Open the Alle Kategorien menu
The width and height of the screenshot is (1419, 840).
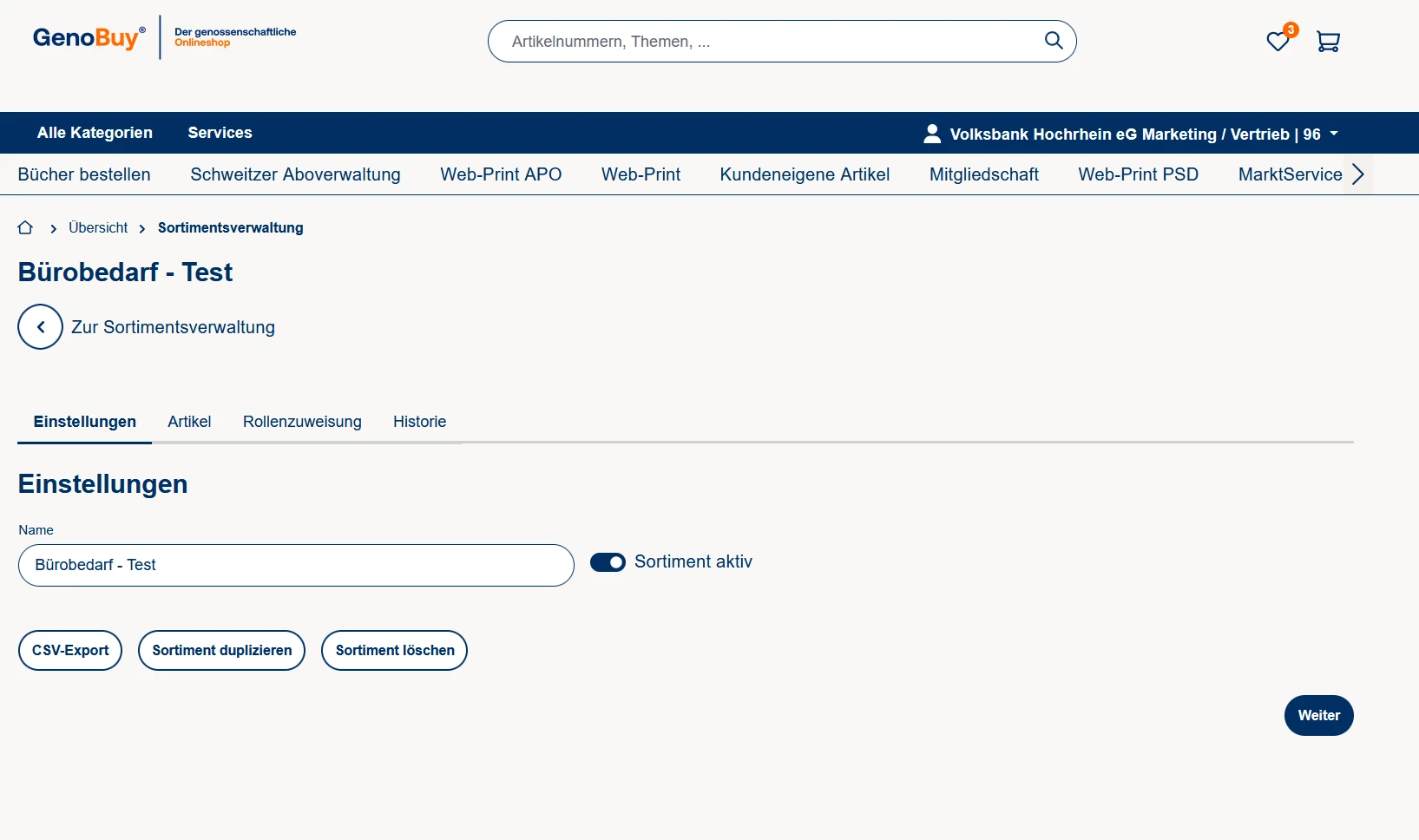(95, 133)
